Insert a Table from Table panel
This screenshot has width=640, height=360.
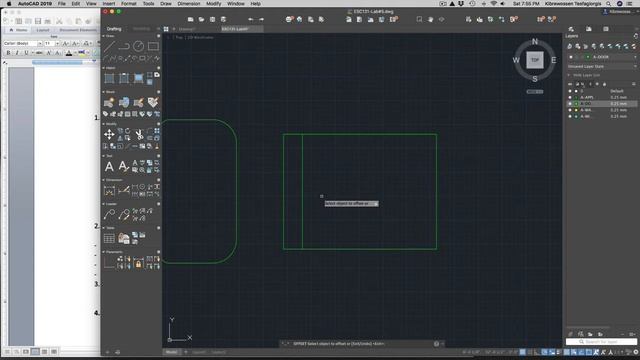click(x=109, y=238)
